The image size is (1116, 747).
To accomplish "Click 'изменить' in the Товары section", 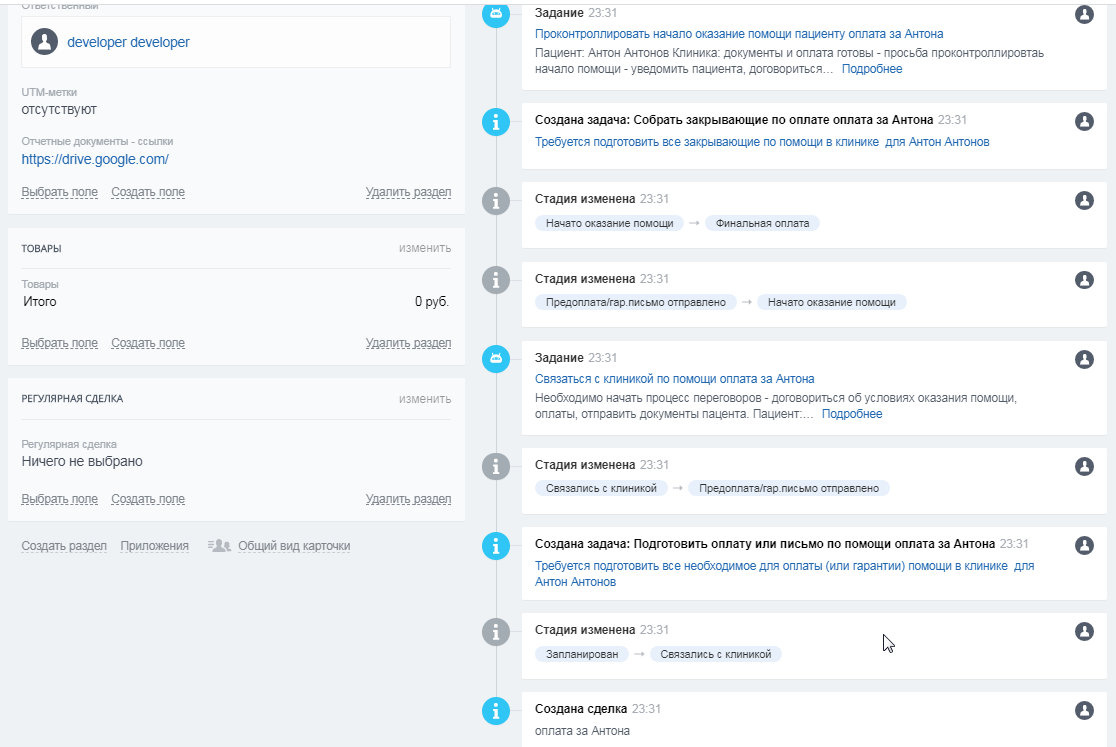I will [x=424, y=248].
